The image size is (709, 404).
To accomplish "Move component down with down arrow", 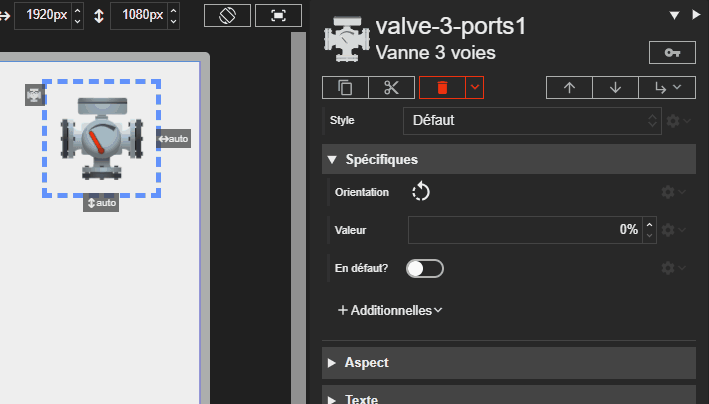I will click(x=615, y=87).
